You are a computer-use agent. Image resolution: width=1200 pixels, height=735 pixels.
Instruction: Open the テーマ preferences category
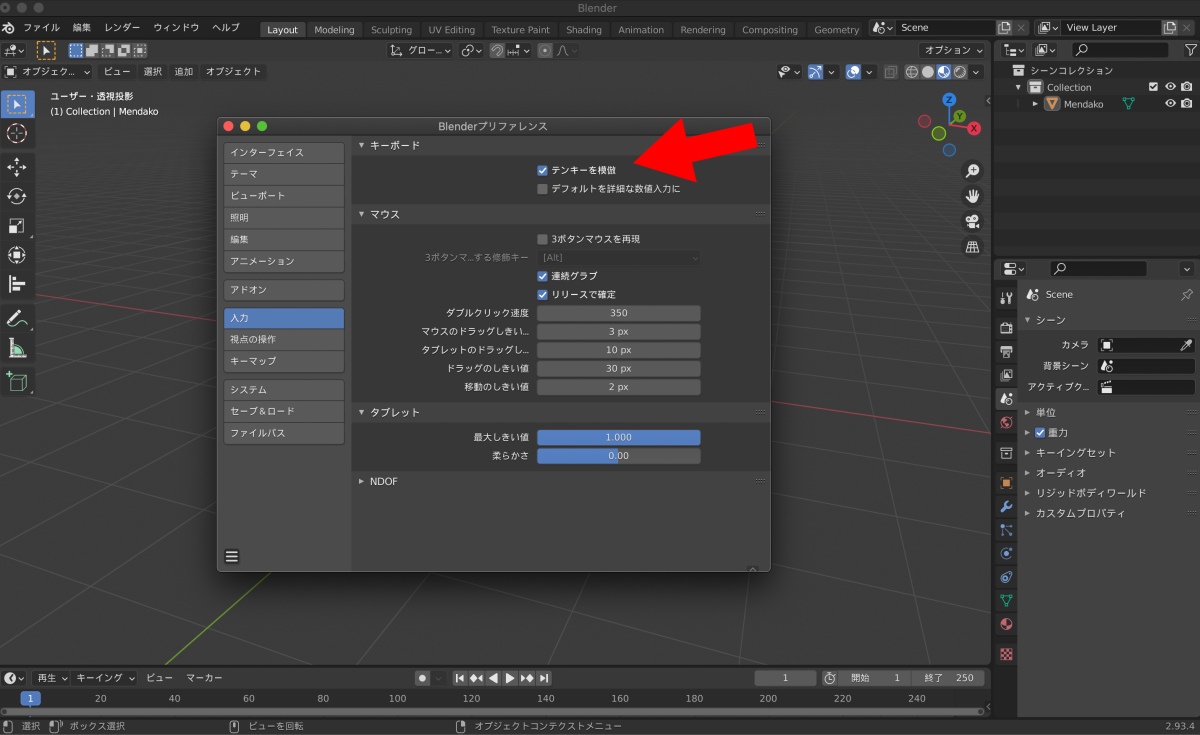click(x=284, y=174)
